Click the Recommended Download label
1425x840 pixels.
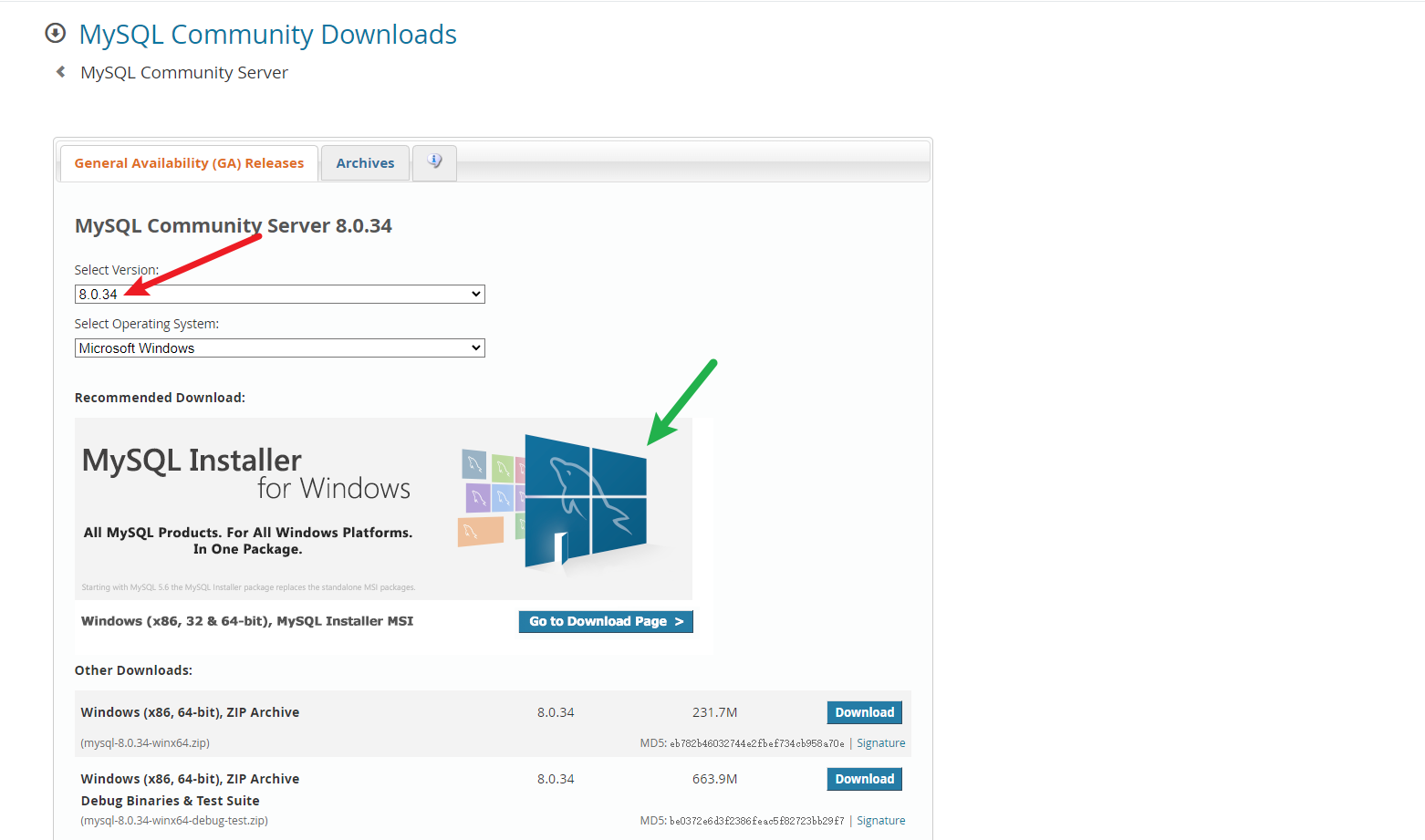[160, 398]
